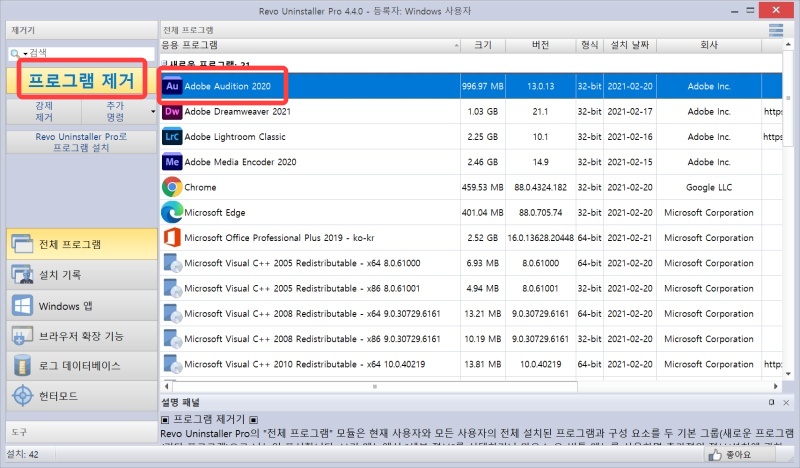This screenshot has width=800, height=468.
Task: Click the thumbs-up 좋아요 icon
Action: 715,454
